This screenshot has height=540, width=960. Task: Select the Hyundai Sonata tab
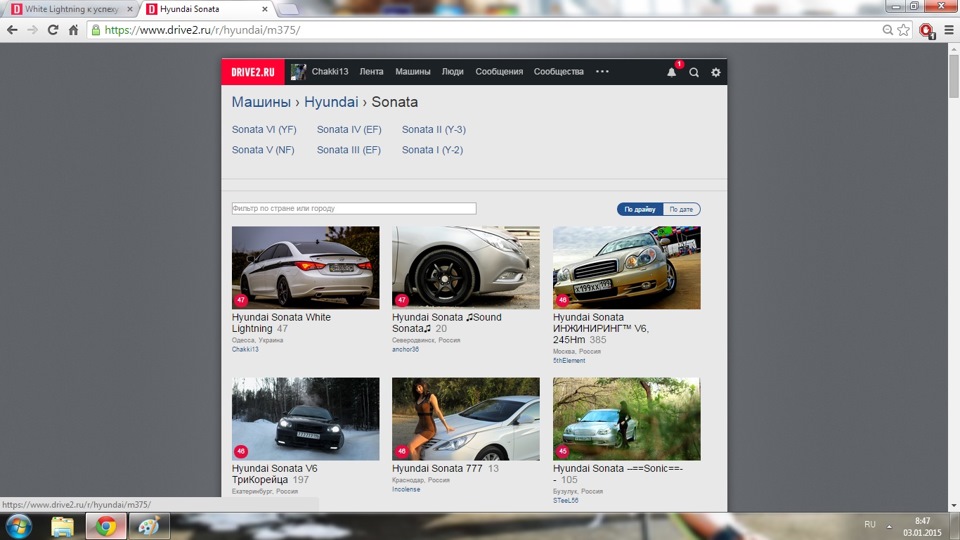207,9
